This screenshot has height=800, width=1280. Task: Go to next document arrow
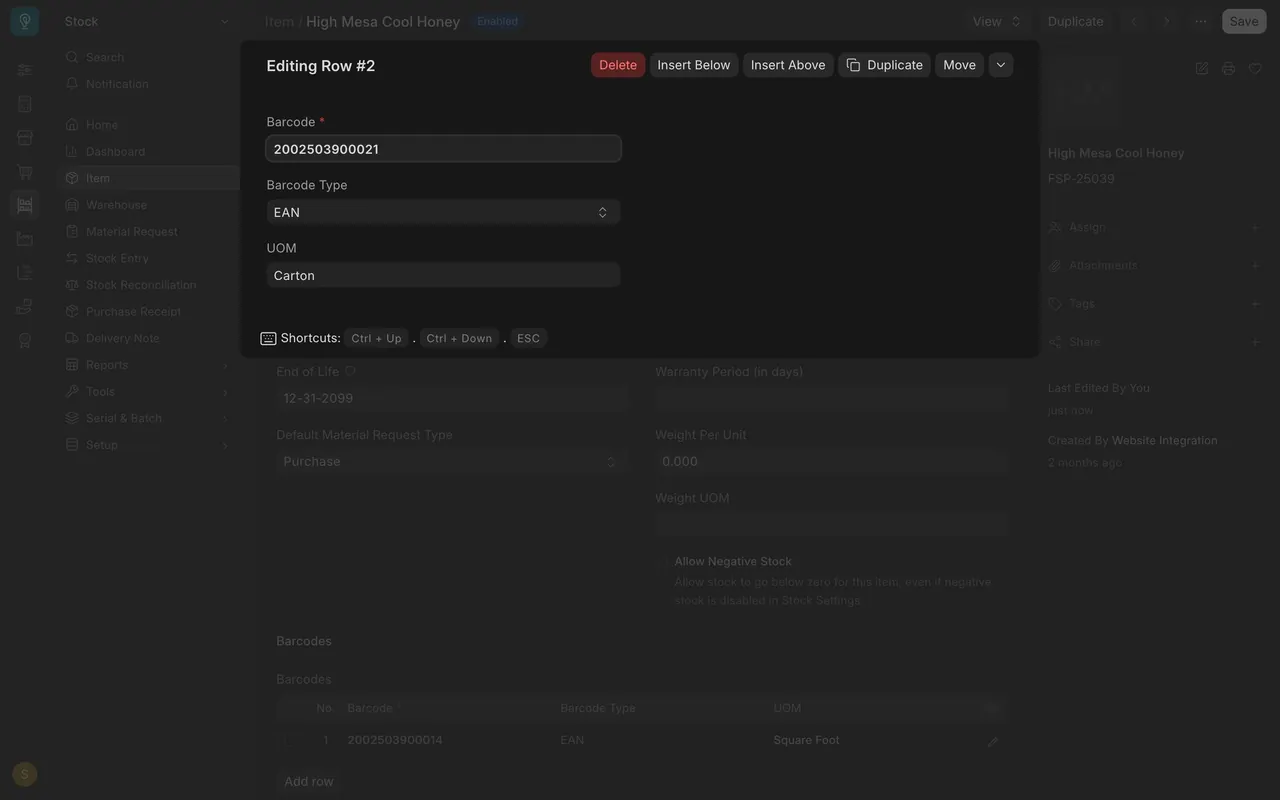tap(1166, 21)
